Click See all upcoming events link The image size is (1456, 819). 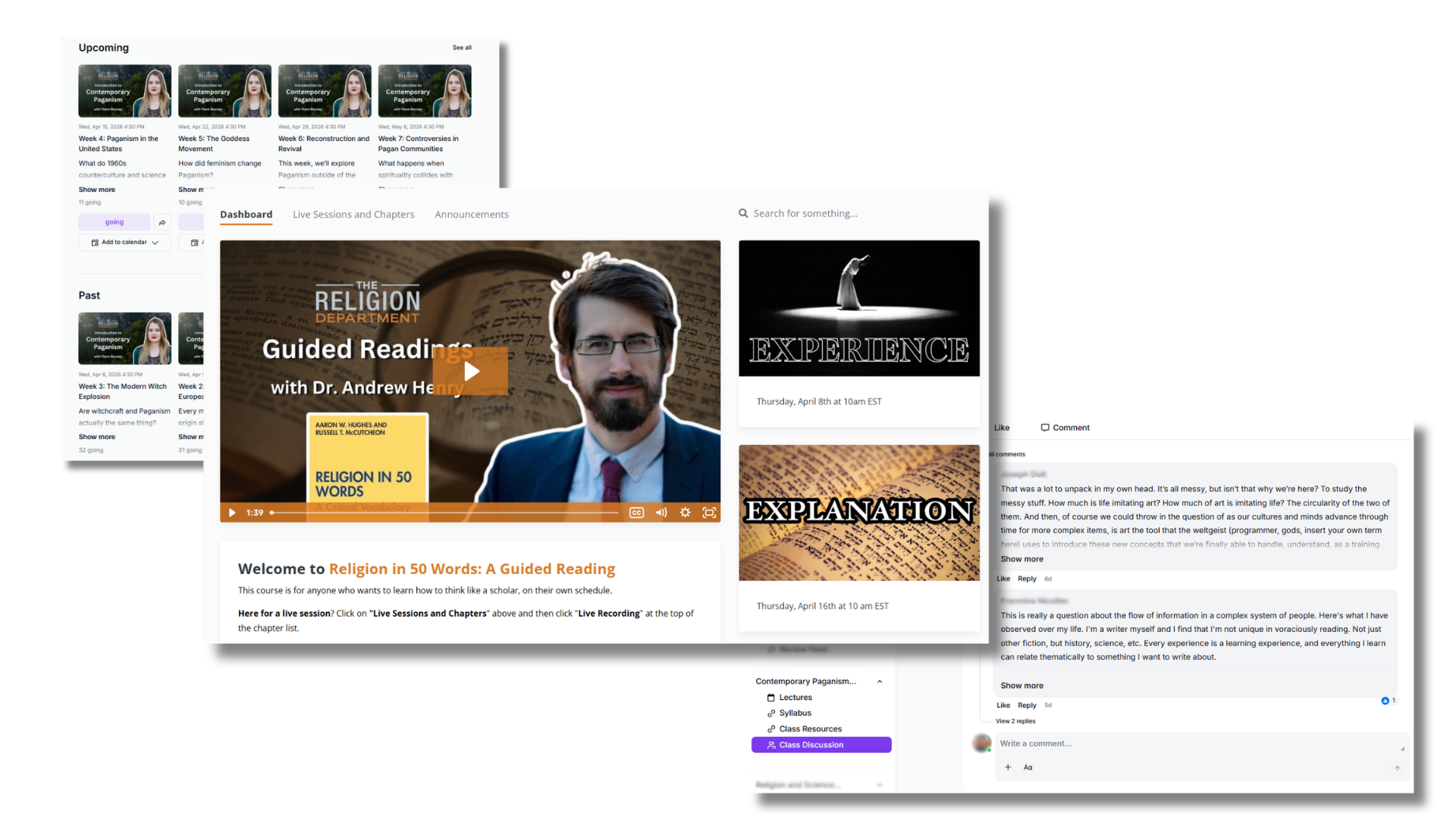click(462, 48)
